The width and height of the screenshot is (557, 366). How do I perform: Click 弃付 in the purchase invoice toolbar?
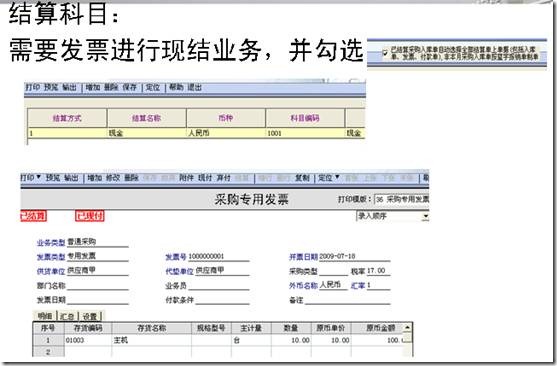(x=224, y=178)
